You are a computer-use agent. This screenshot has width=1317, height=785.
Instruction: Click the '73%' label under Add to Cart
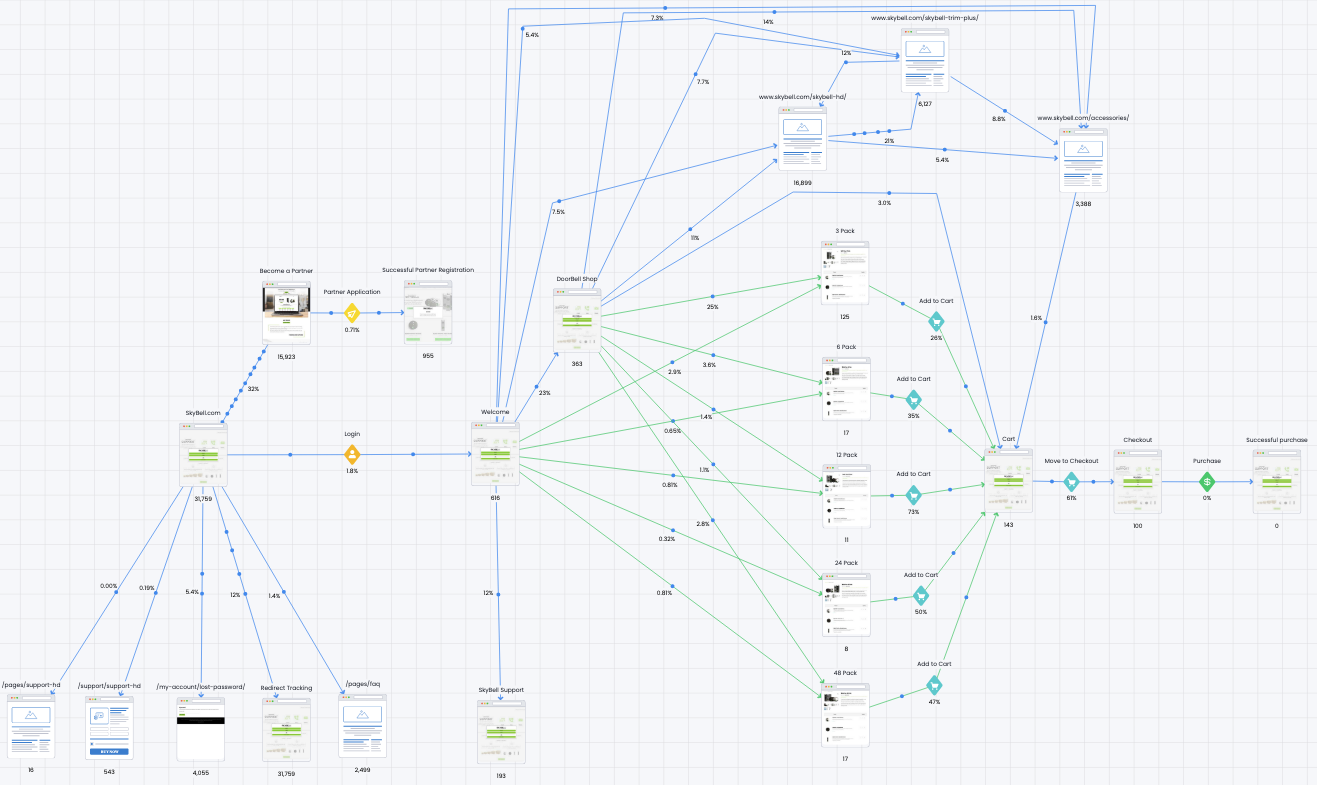(x=913, y=511)
